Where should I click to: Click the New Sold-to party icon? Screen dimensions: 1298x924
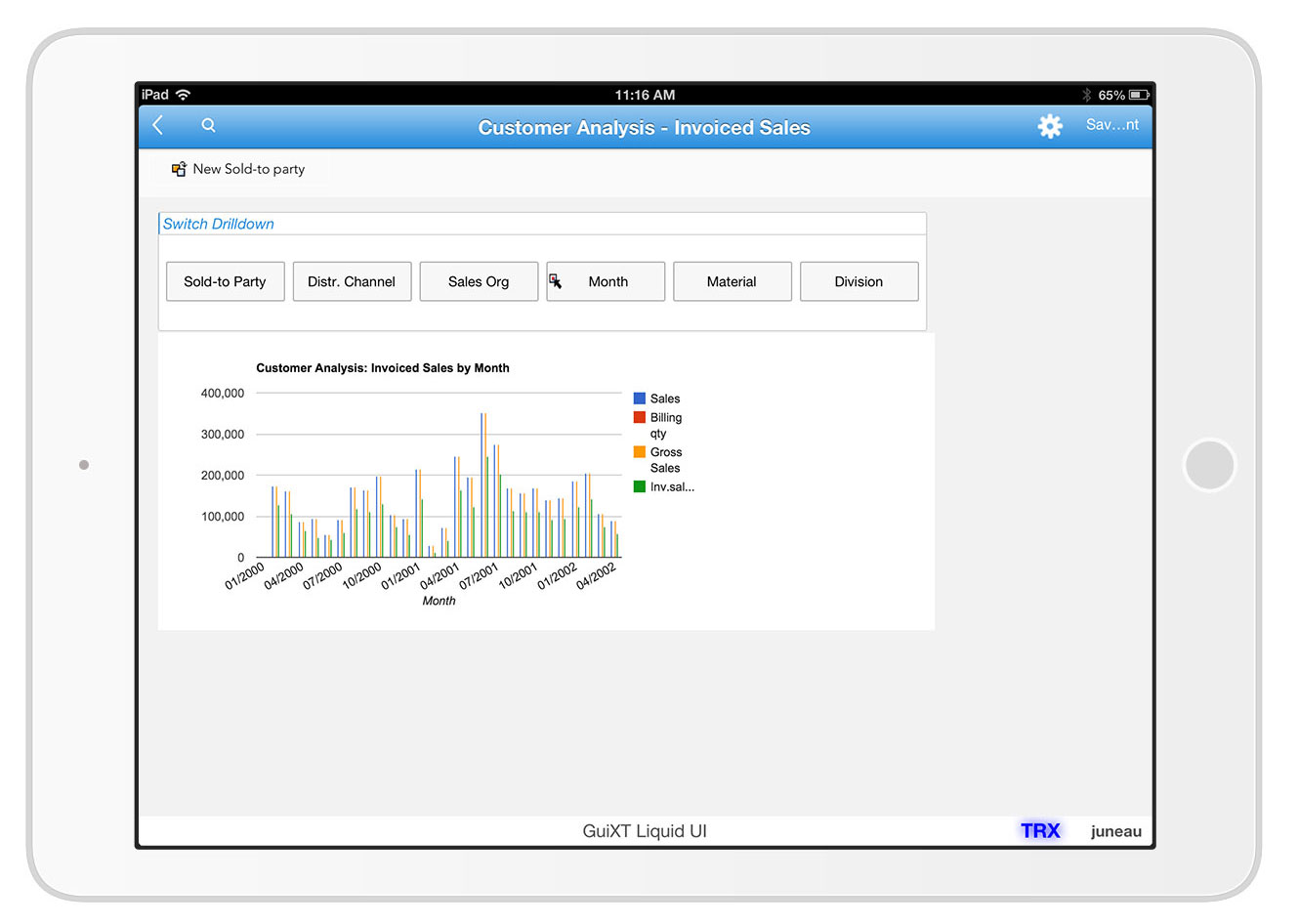[179, 169]
